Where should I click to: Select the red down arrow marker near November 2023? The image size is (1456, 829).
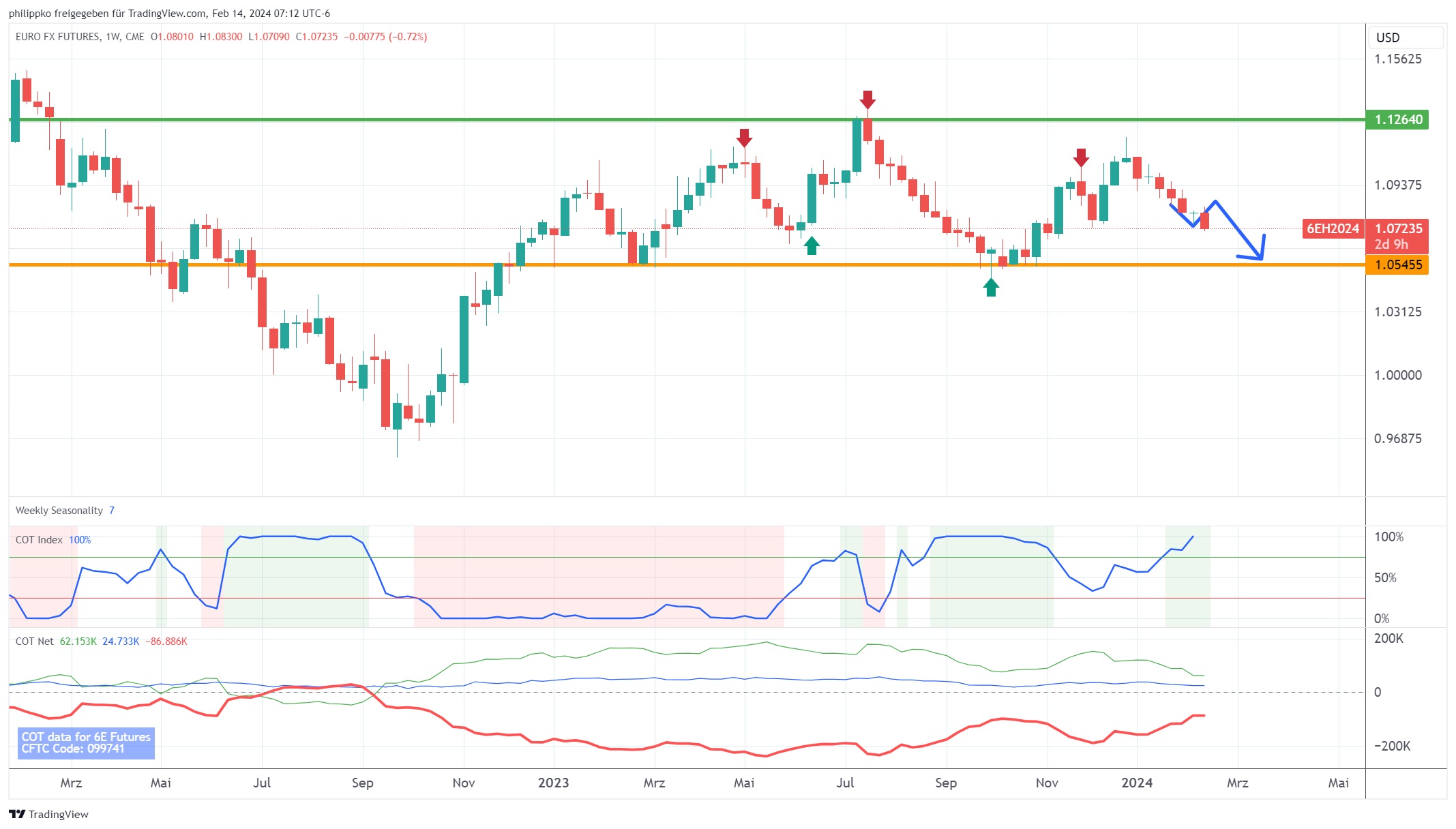click(x=1081, y=157)
